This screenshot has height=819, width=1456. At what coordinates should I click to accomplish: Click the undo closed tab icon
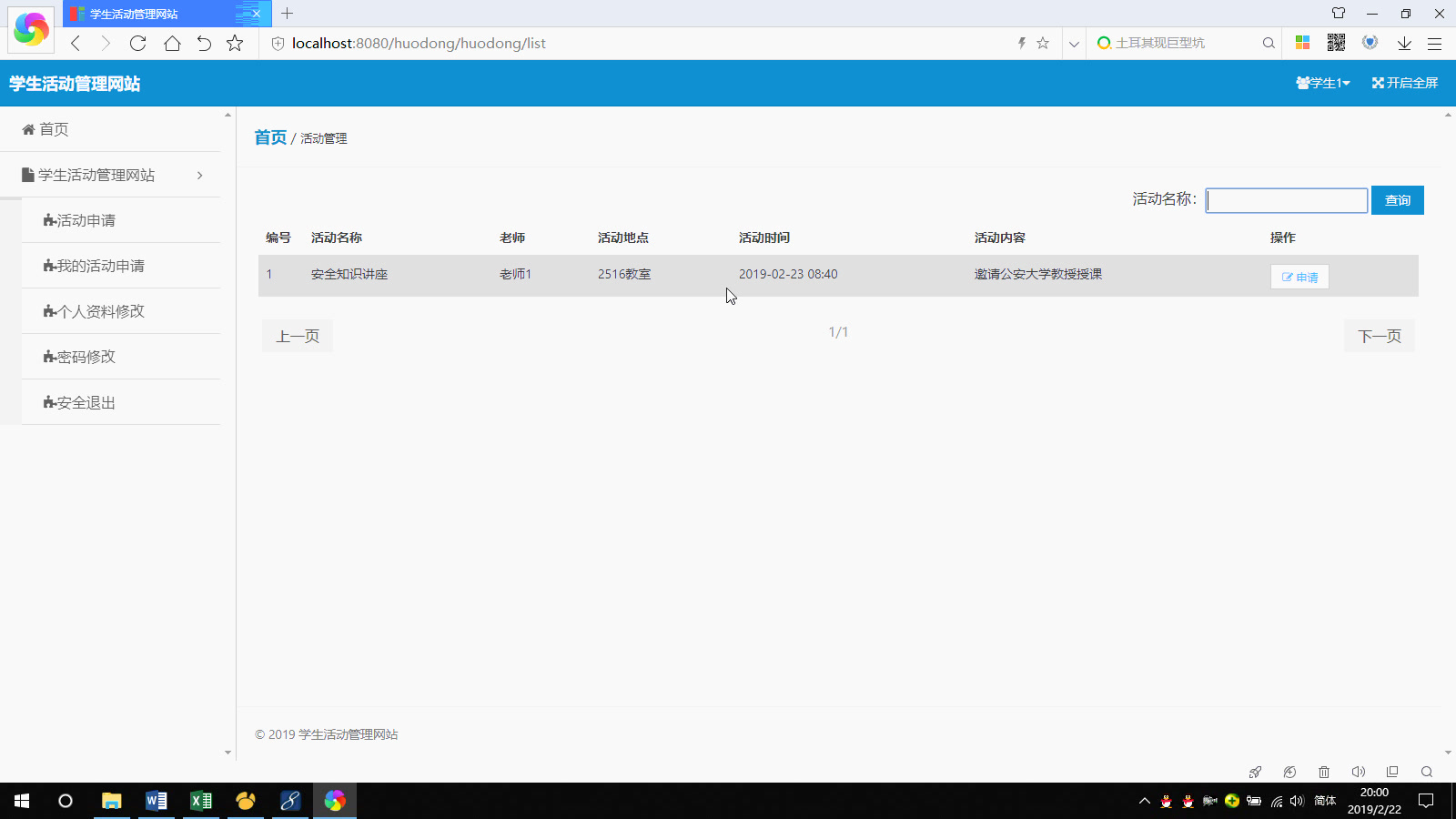tap(204, 43)
